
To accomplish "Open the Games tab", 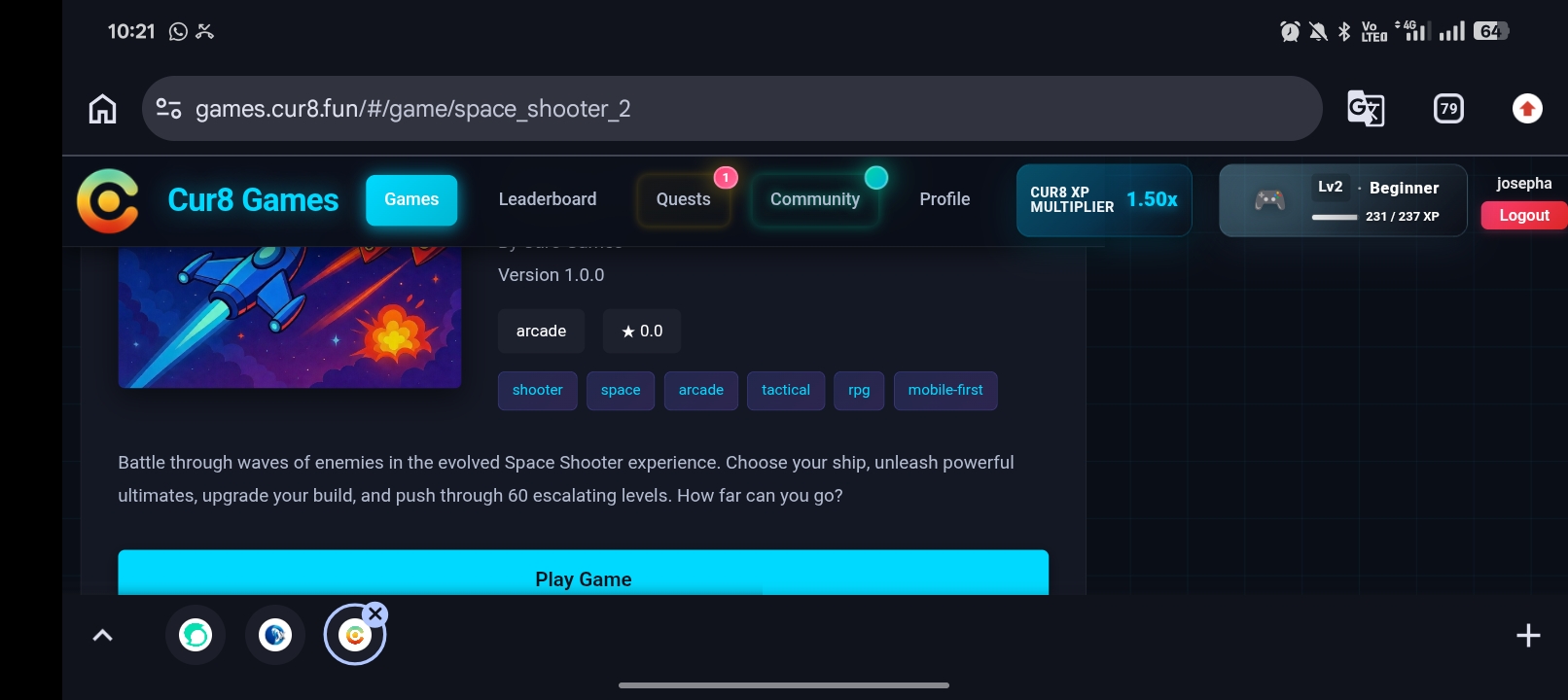I will (x=411, y=200).
